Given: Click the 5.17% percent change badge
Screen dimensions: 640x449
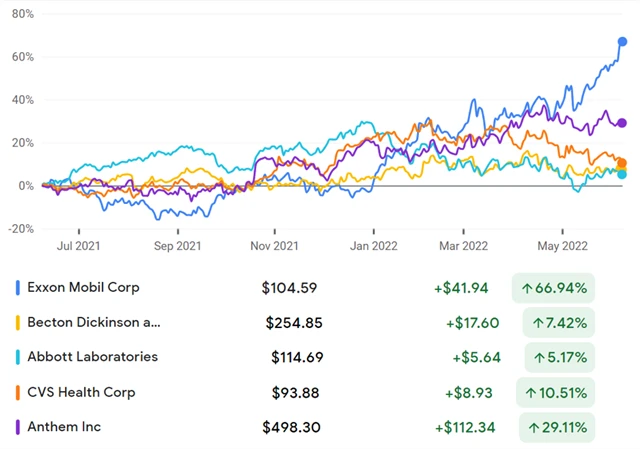Looking at the screenshot, I should 558,357.
